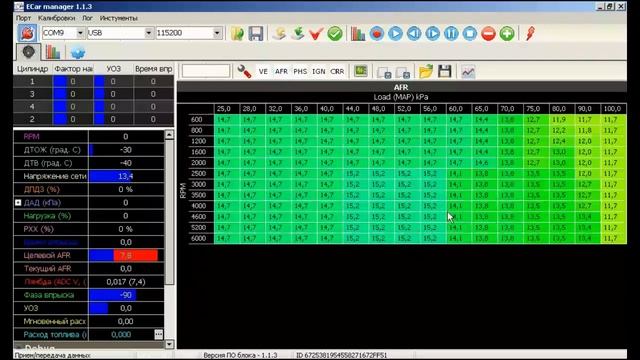The height and width of the screenshot is (360, 640).
Task: Click the red checkmark icon
Action: 316,33
